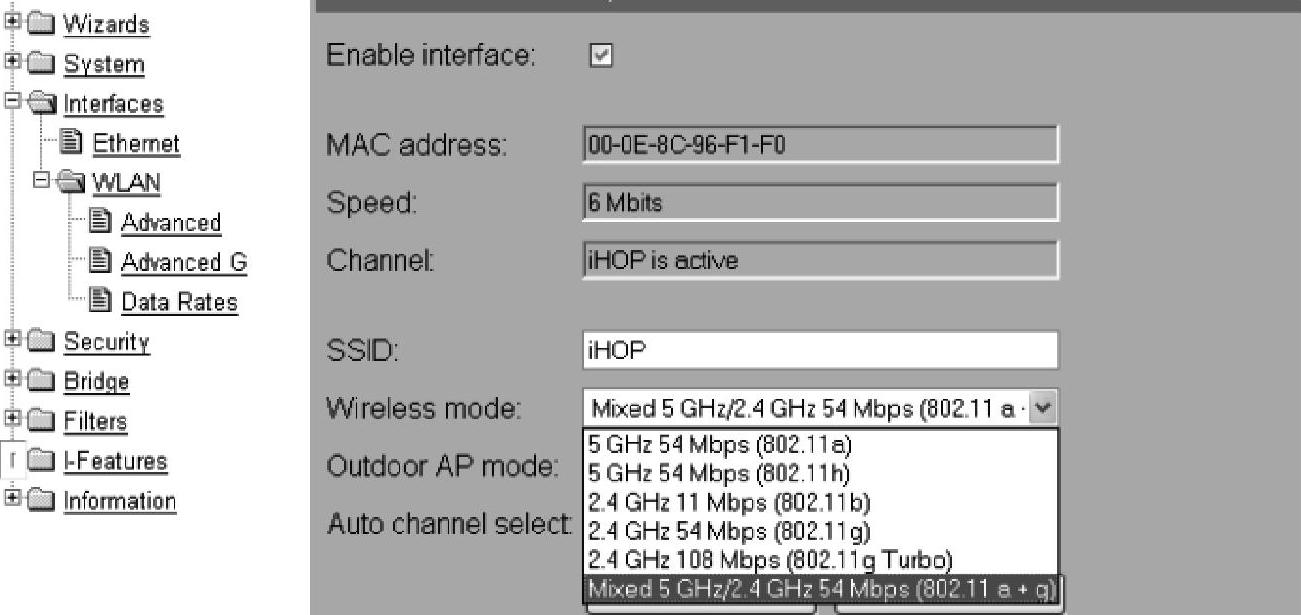The image size is (1301, 615).
Task: Expand the Filters tree node
Action: pyautogui.click(x=12, y=421)
